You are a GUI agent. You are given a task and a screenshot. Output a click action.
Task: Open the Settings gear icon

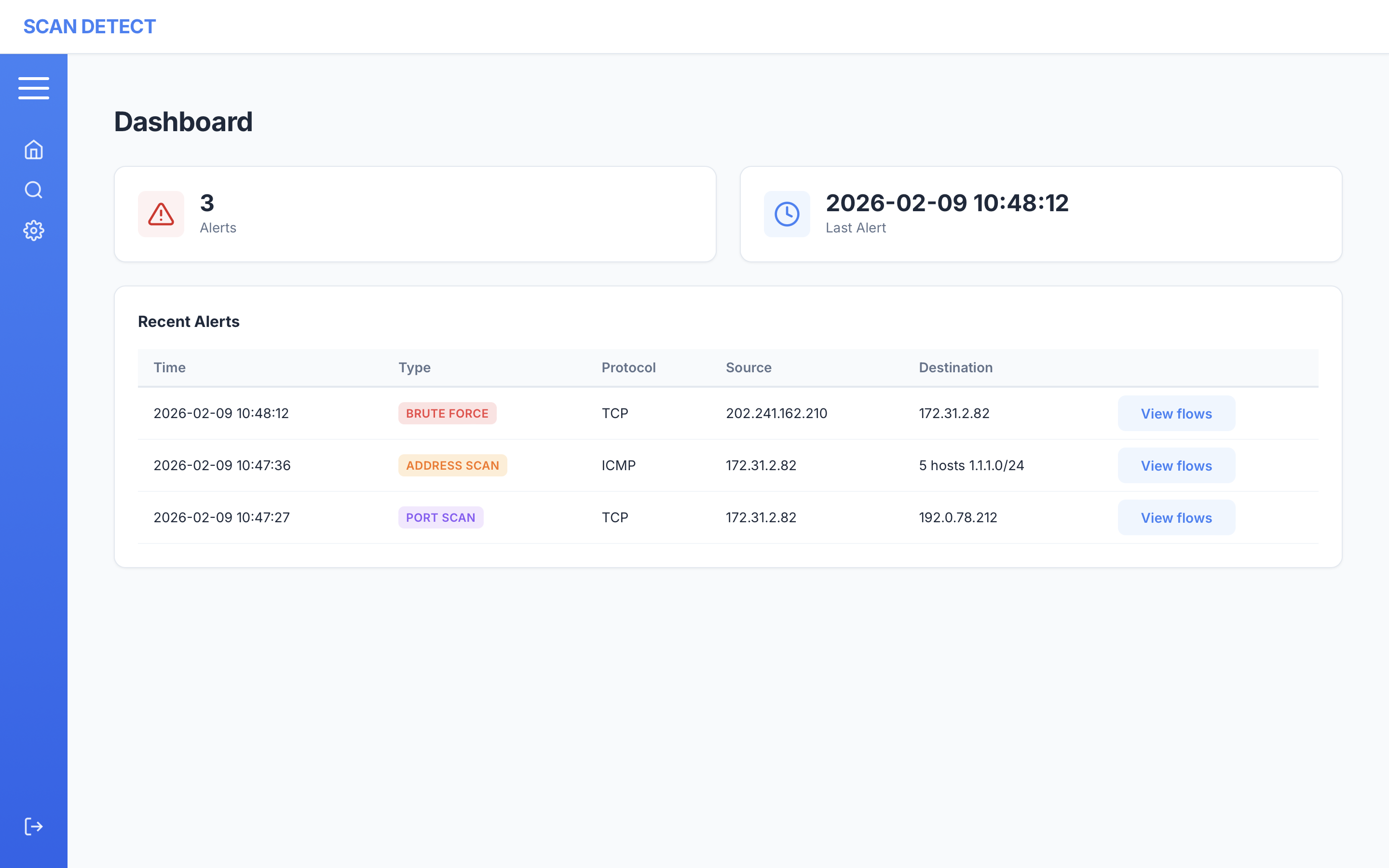[x=33, y=230]
